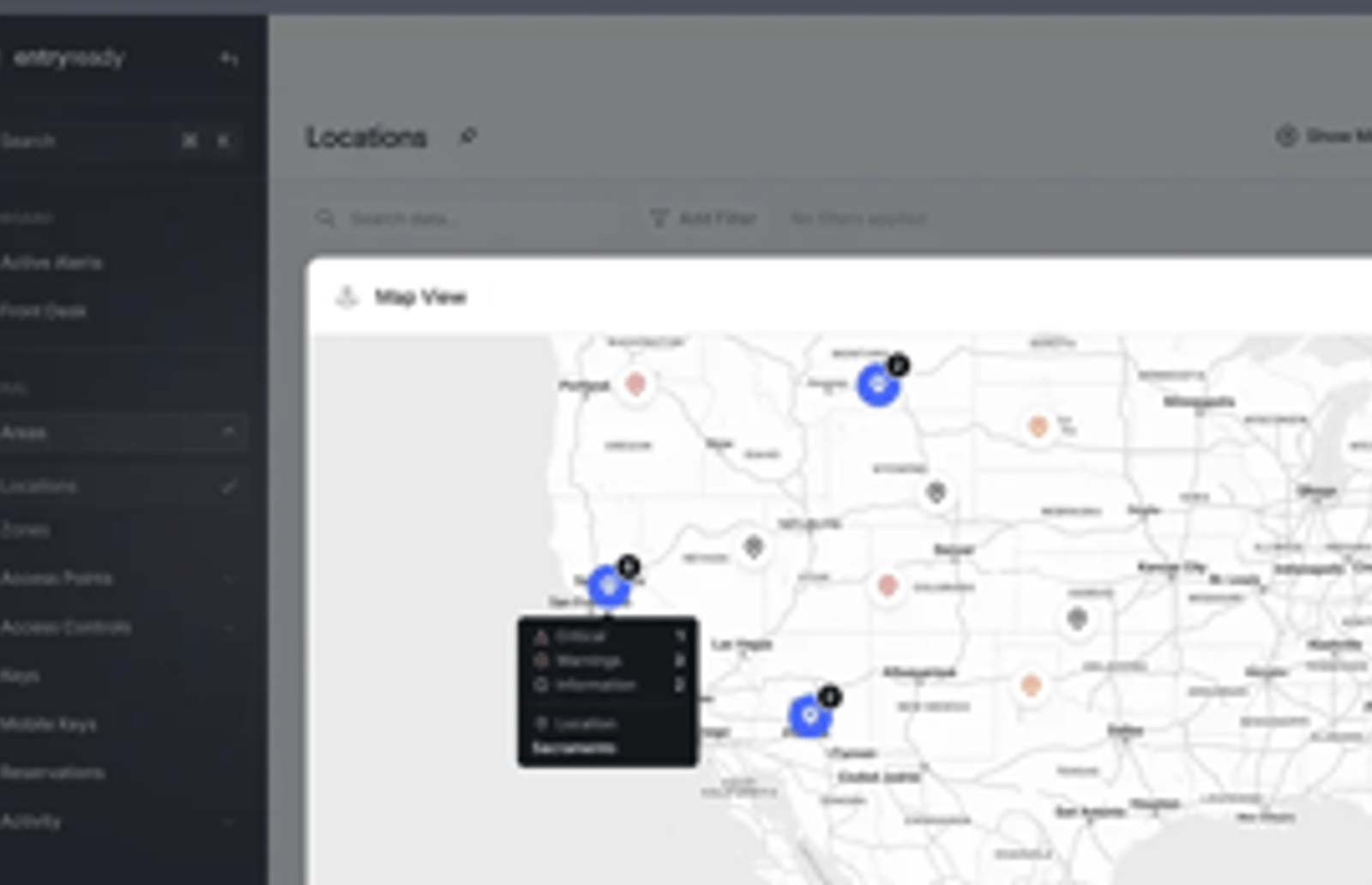Click the Information row in the tooltip

click(609, 685)
